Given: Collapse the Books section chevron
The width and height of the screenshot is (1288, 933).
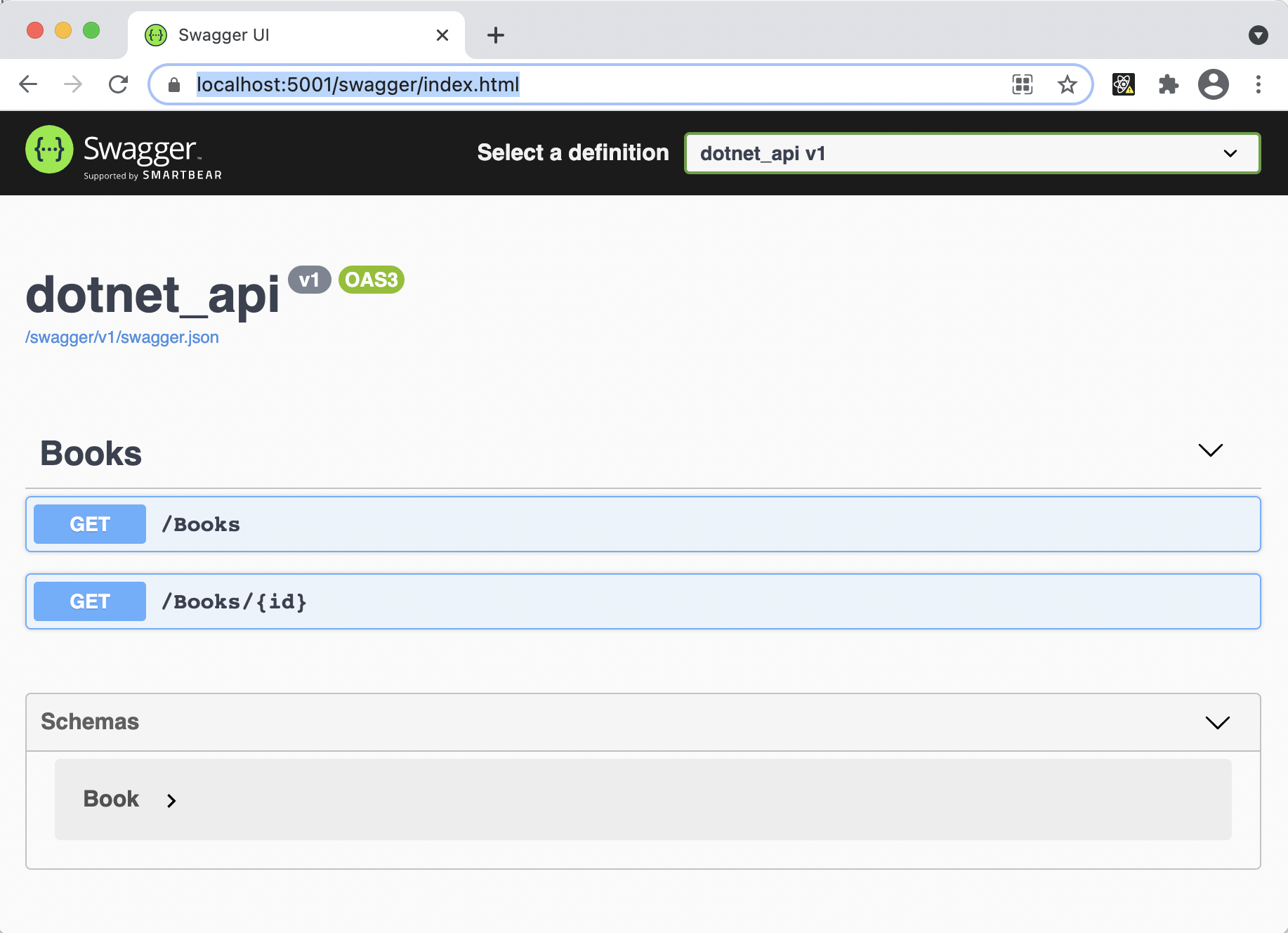Looking at the screenshot, I should pos(1211,450).
